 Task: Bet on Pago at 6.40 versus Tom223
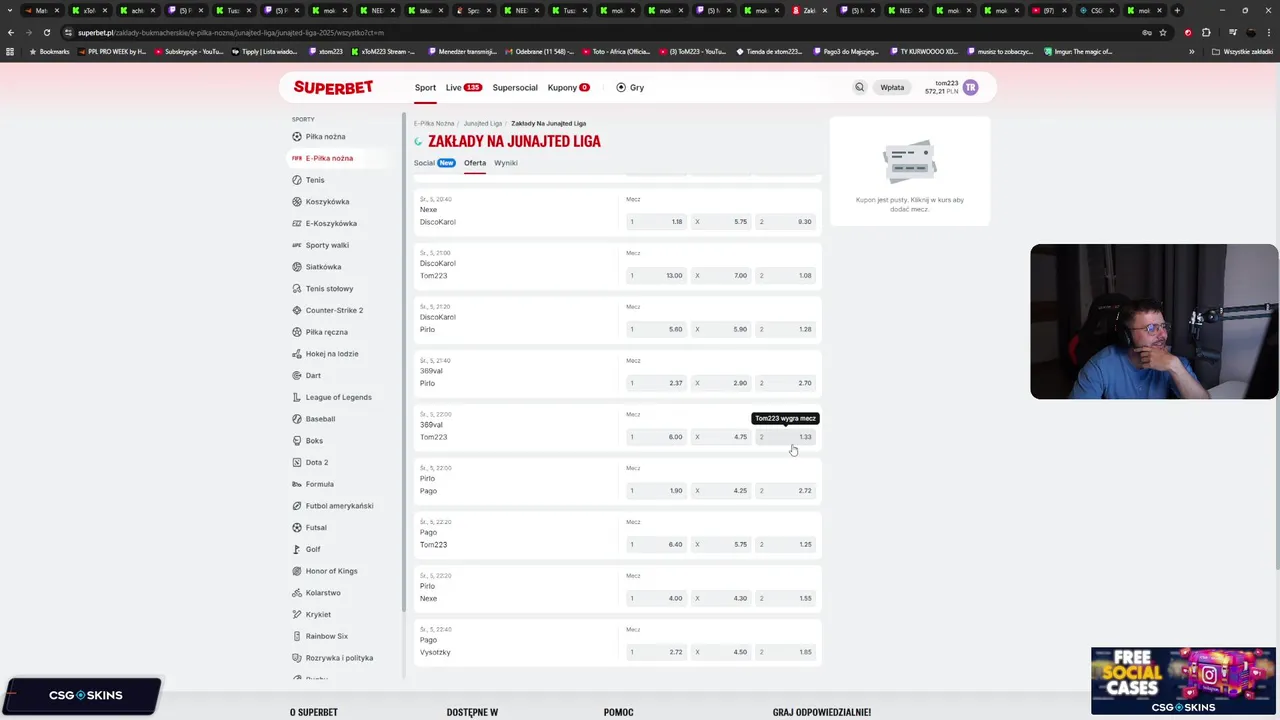coord(656,545)
